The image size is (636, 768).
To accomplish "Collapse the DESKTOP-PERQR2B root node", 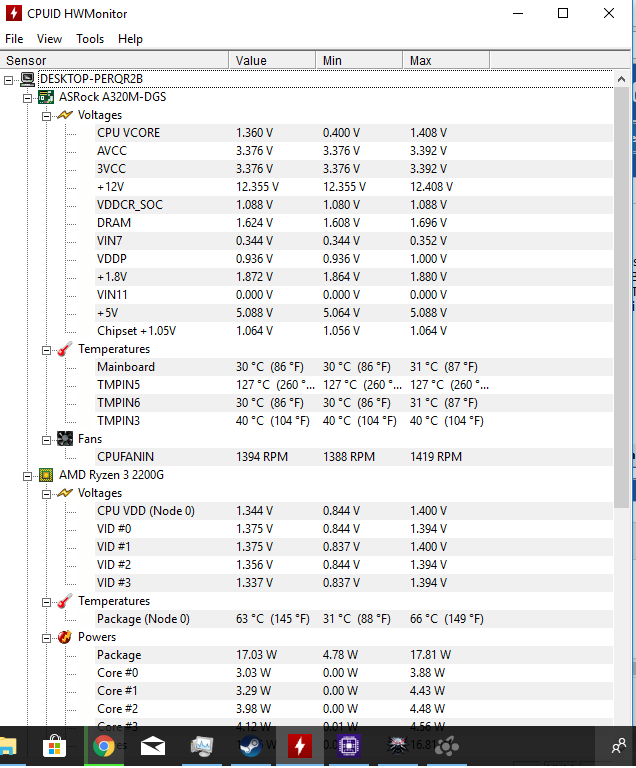I will [x=8, y=80].
